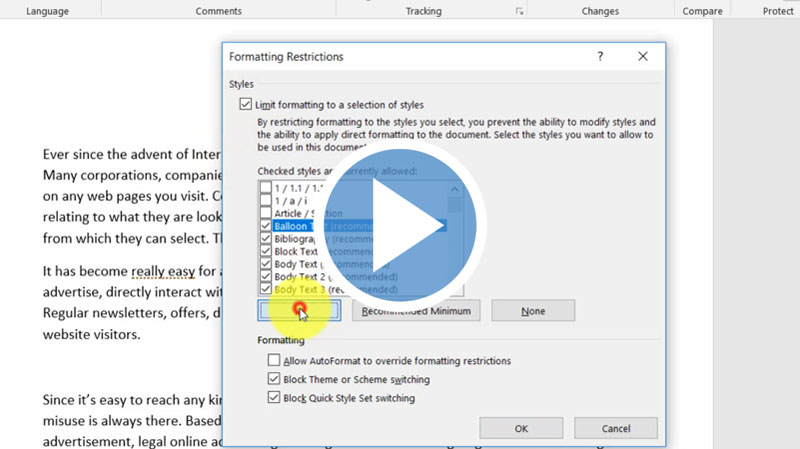Image resolution: width=800 pixels, height=449 pixels.
Task: Uncheck the Body Text 3 style checkbox
Action: [x=265, y=289]
